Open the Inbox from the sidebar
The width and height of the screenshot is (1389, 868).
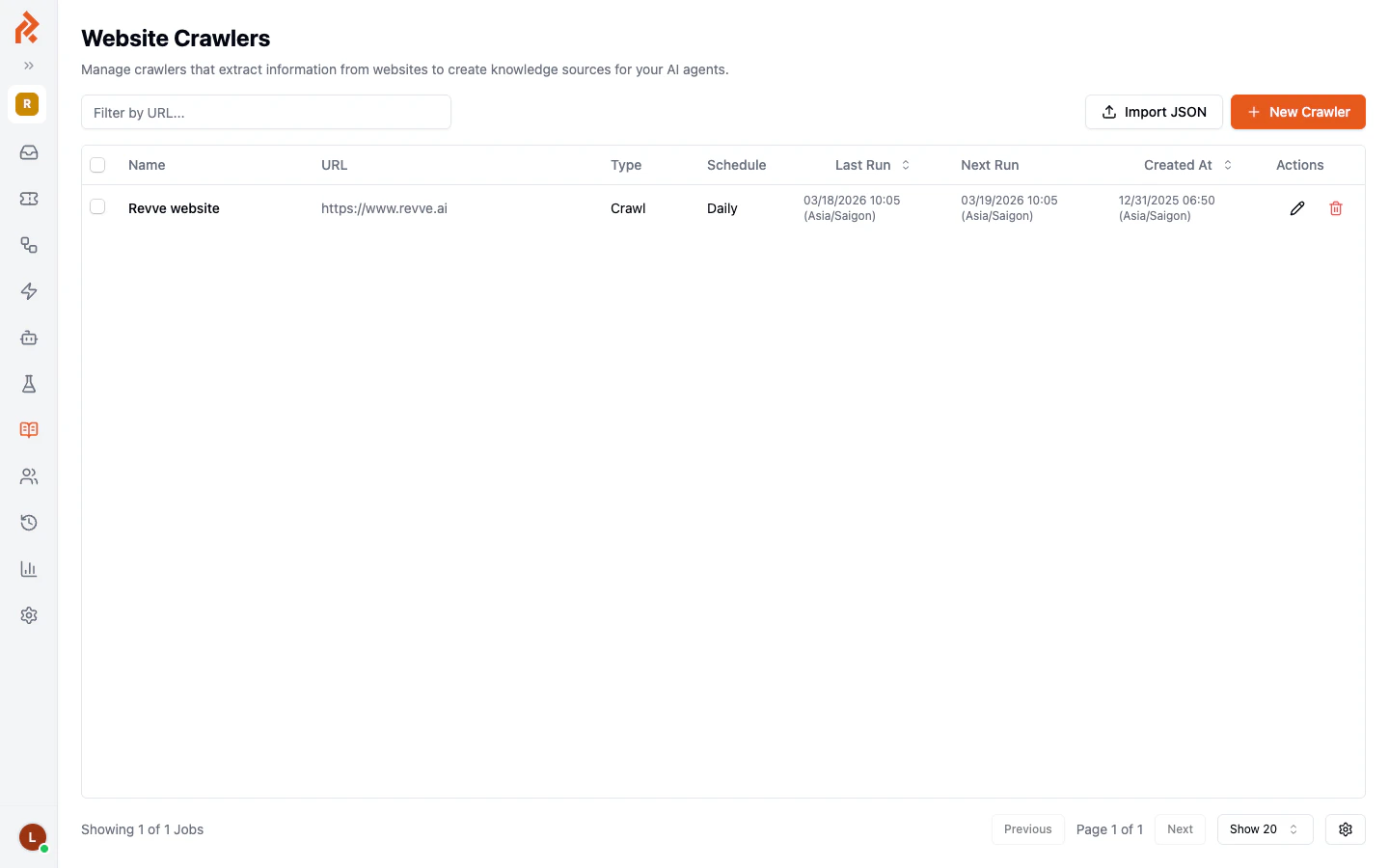(28, 152)
